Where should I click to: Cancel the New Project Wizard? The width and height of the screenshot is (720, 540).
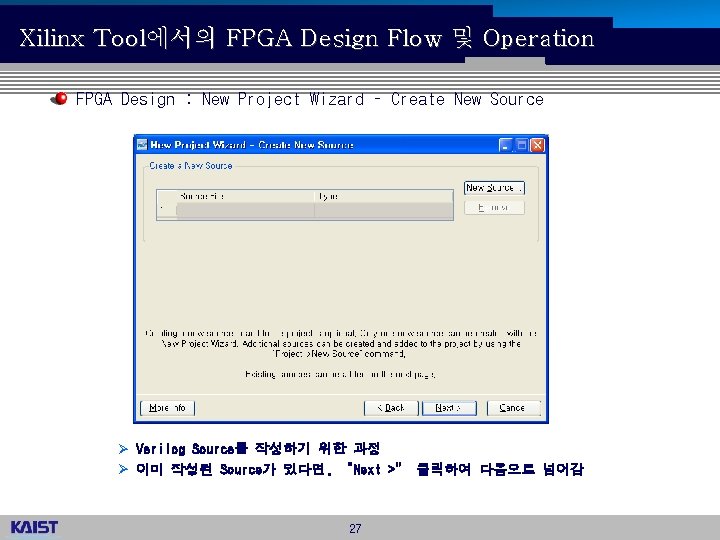coord(514,408)
